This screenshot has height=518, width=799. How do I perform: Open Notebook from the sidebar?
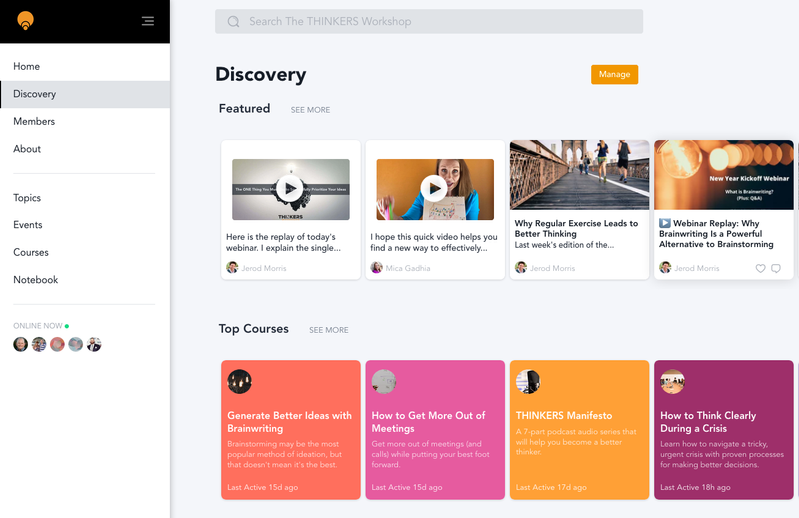85,280
